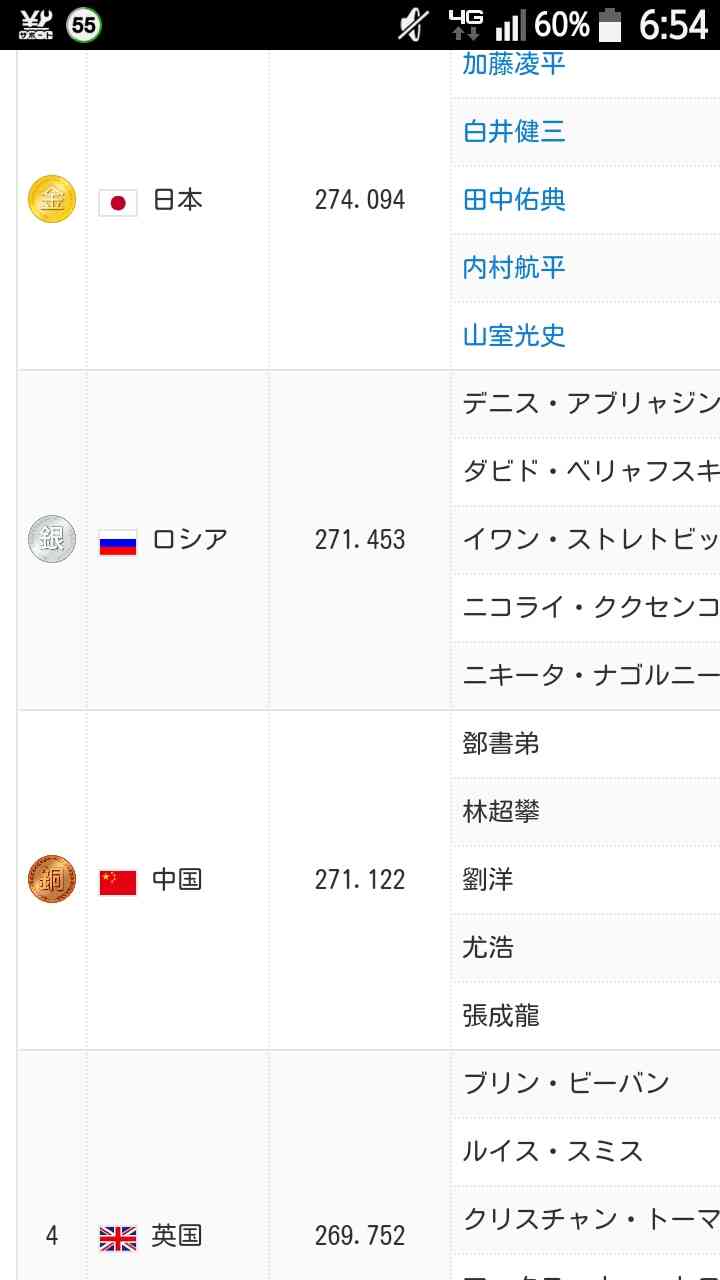Screen dimensions: 720x1280
Task: Open athlete link 加藤凌平
Action: (514, 64)
